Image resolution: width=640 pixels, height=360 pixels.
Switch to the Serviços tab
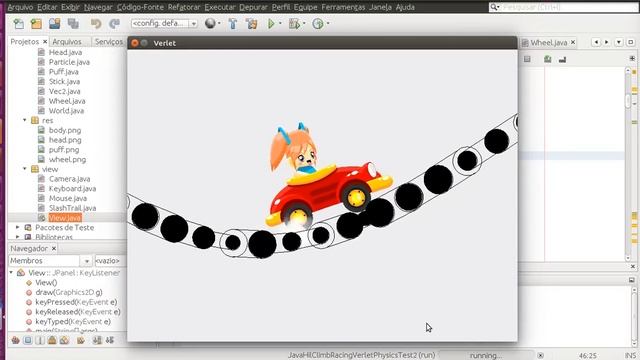point(109,42)
